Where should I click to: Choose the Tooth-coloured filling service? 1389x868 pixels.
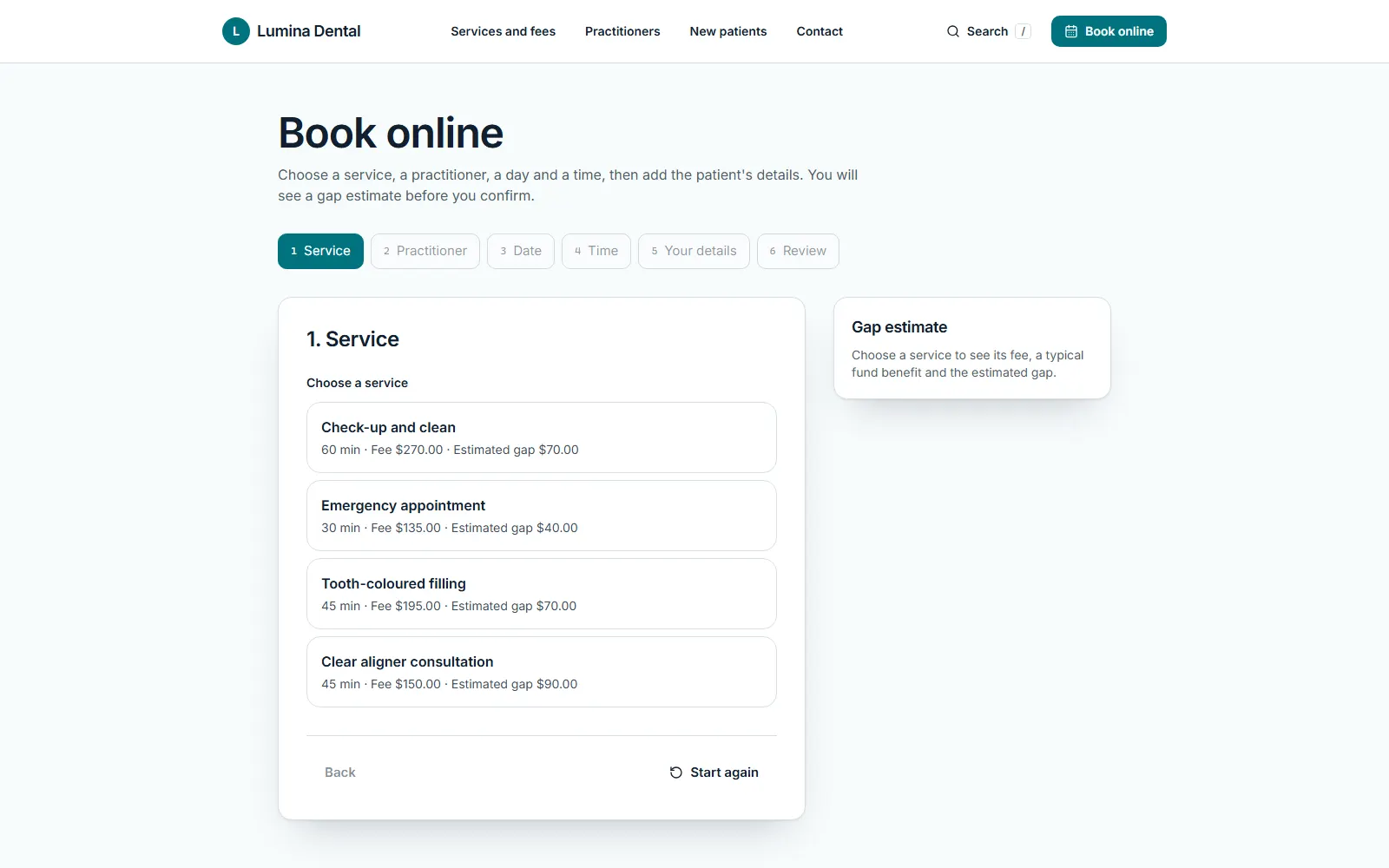tap(542, 594)
